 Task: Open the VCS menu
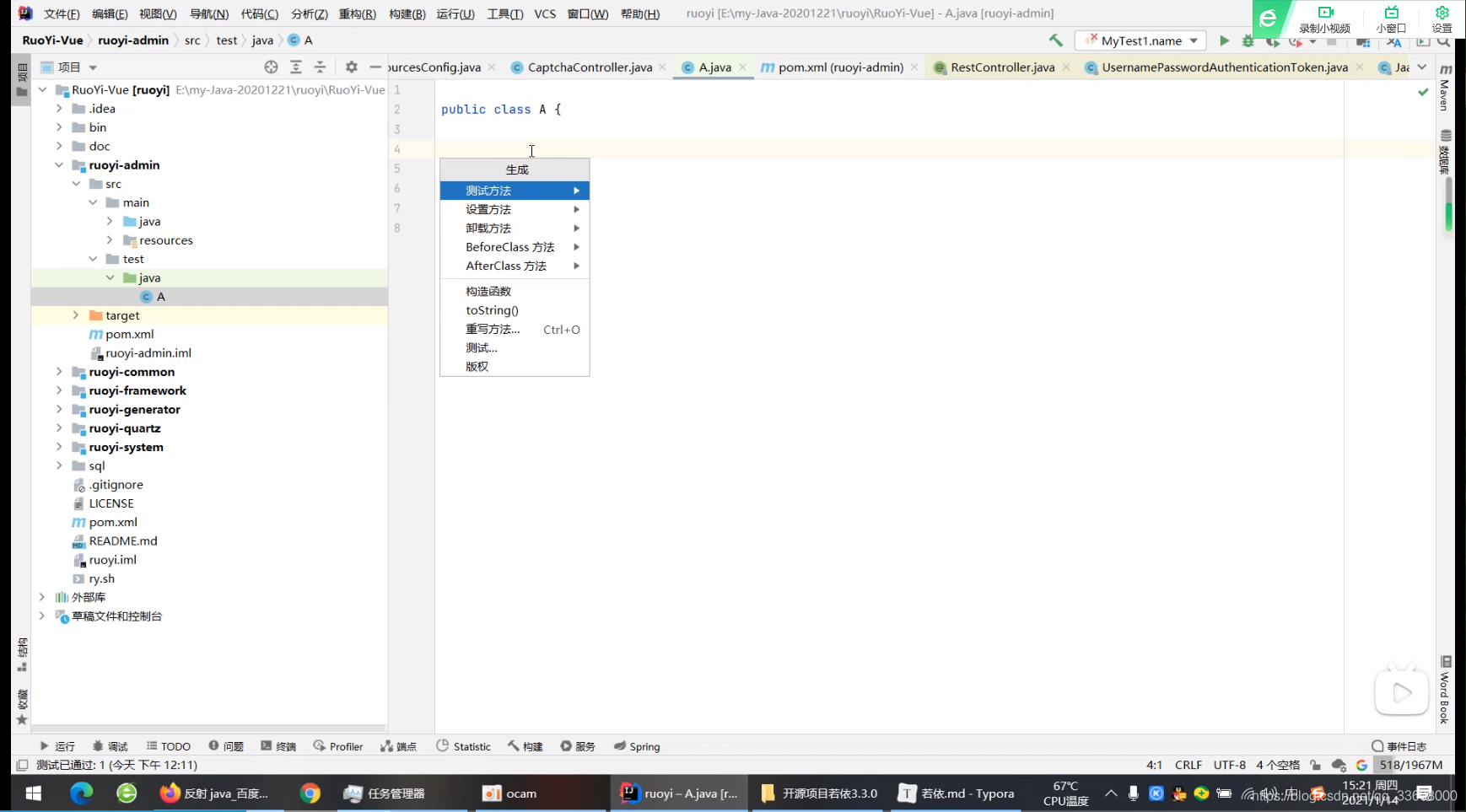click(545, 13)
